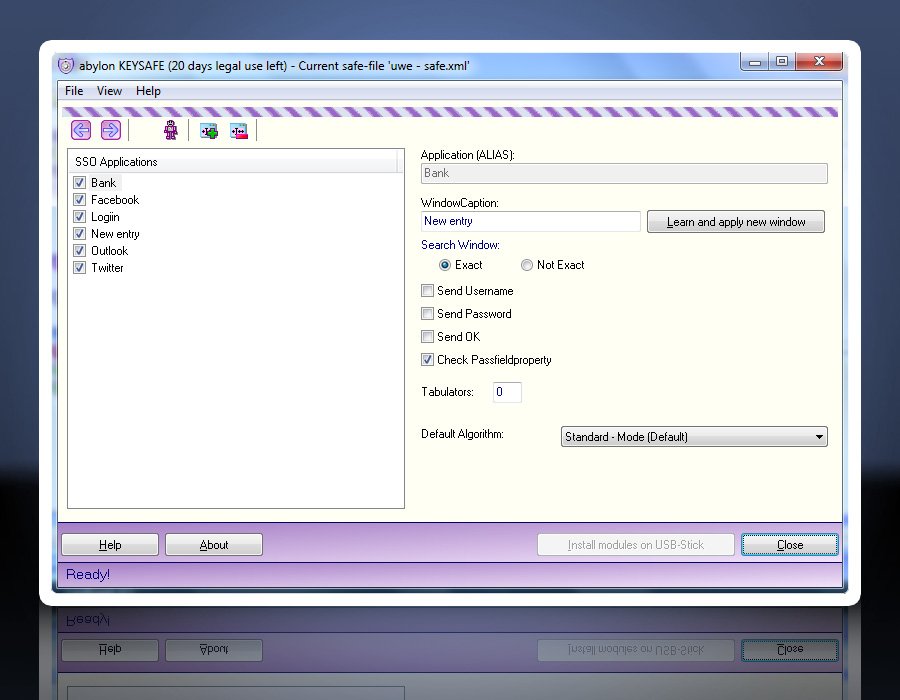
Task: Close the KEYSAFE window with red X
Action: (819, 62)
